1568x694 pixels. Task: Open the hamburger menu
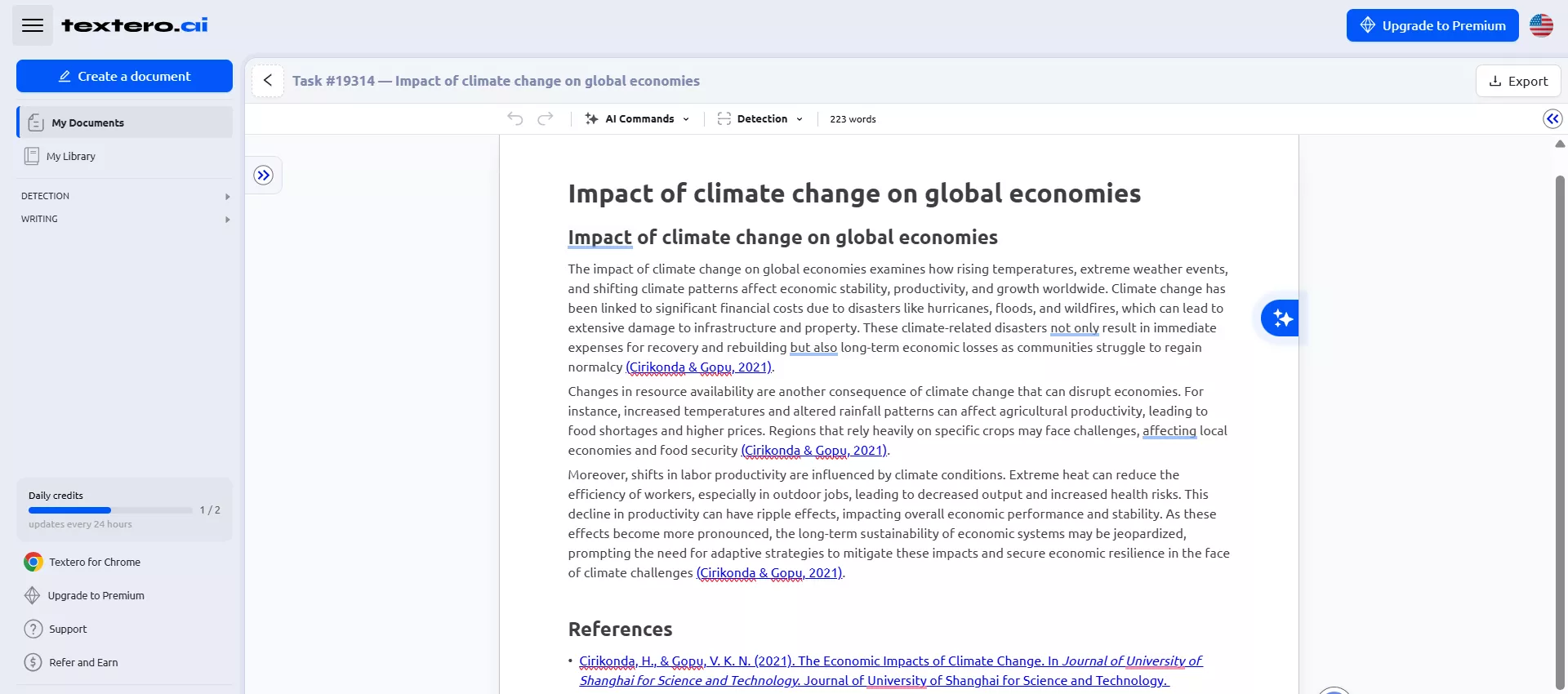tap(33, 25)
